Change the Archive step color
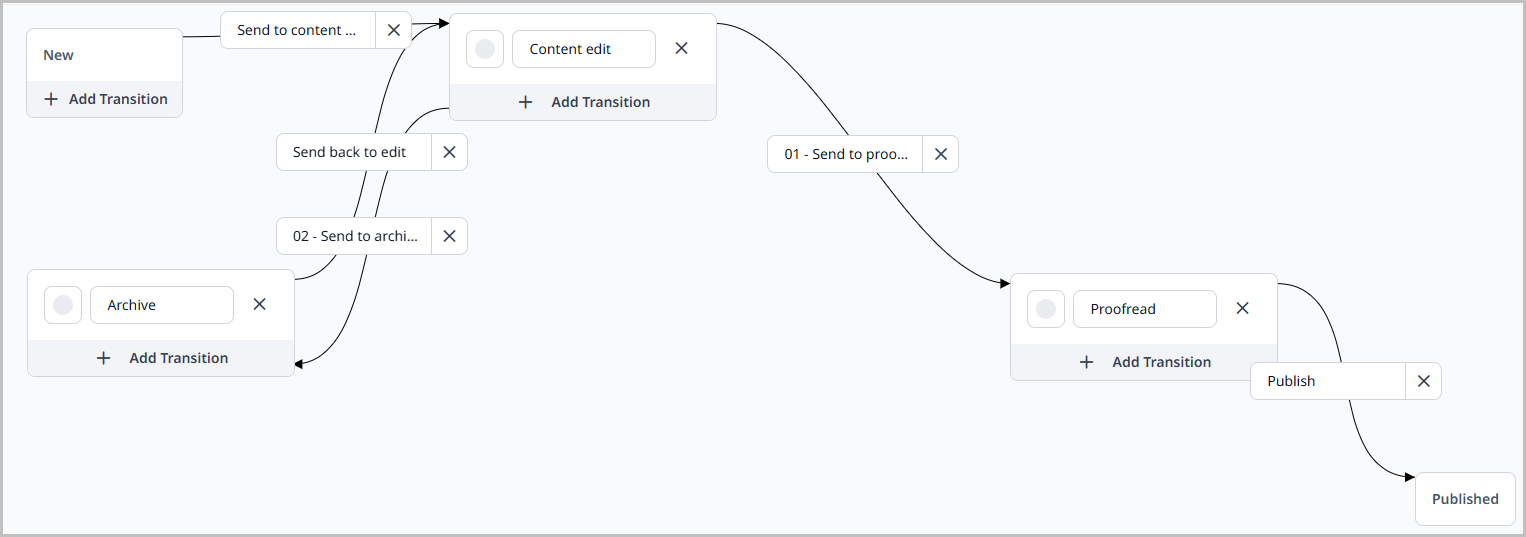The height and width of the screenshot is (537, 1526). 63,305
